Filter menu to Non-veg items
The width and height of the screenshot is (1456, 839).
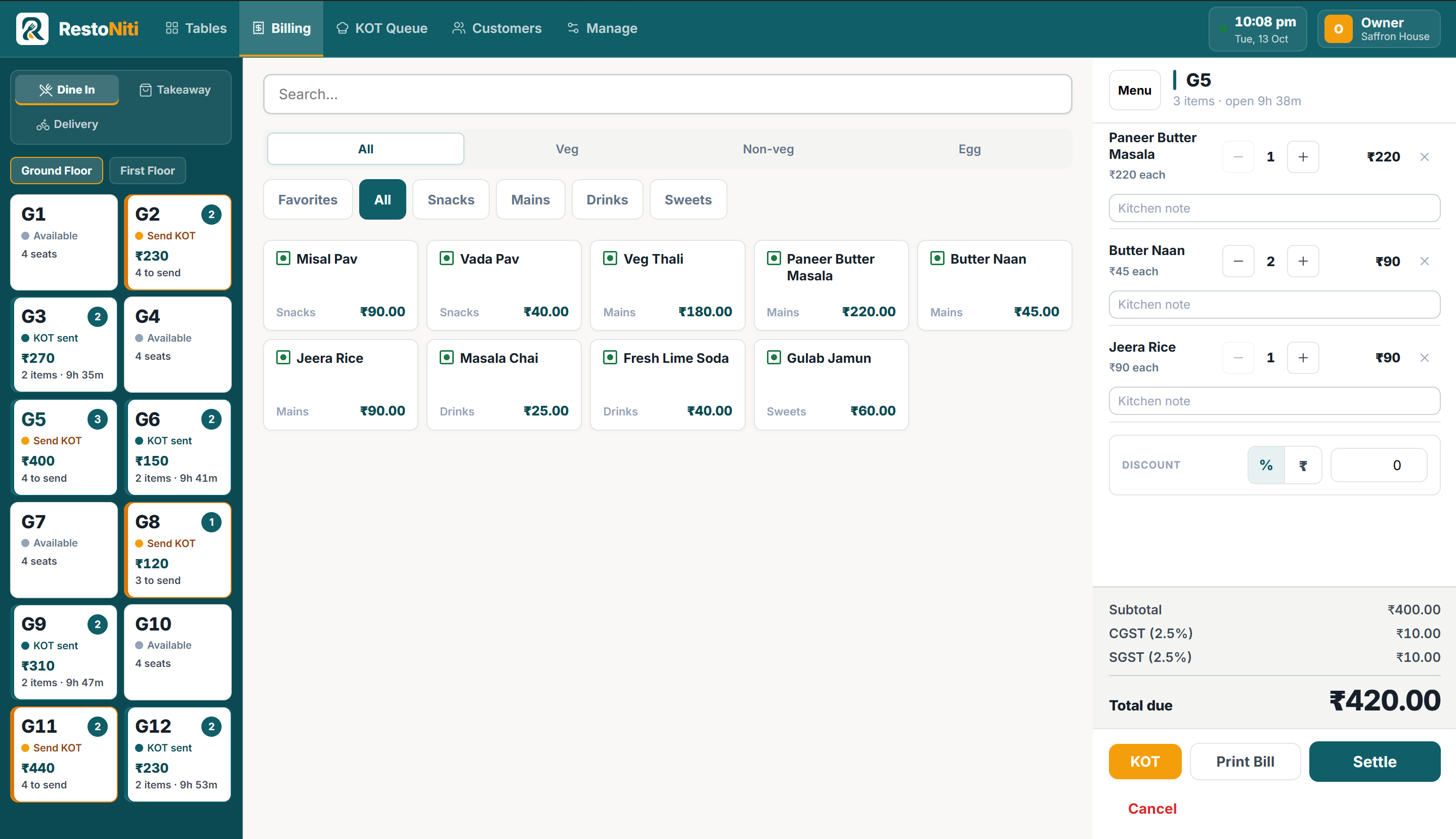pyautogui.click(x=768, y=149)
